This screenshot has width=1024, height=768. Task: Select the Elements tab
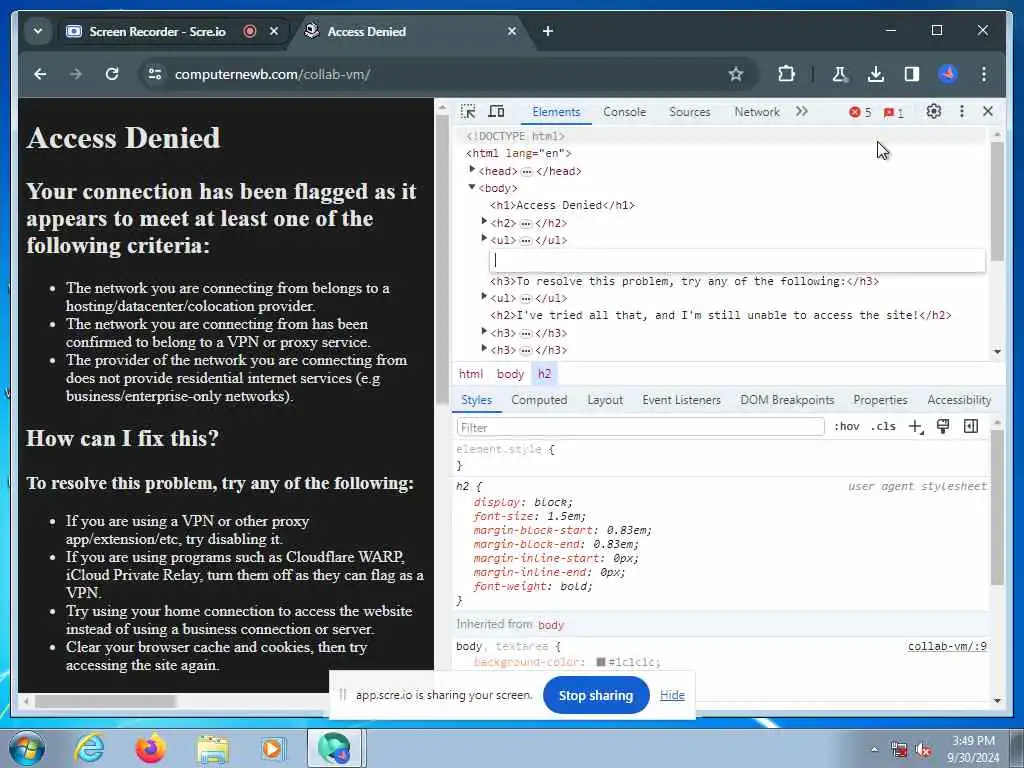(556, 112)
